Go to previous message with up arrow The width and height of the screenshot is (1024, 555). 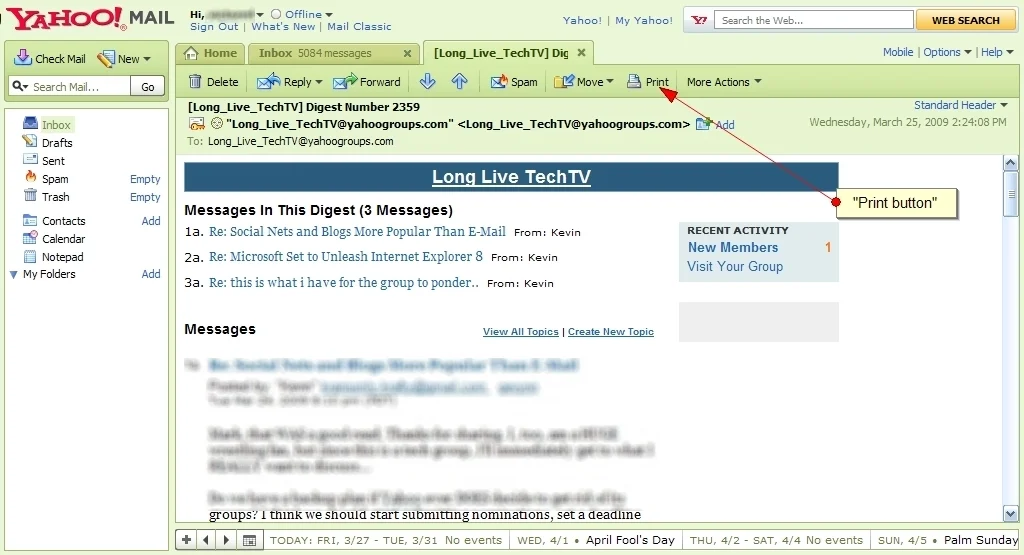pyautogui.click(x=460, y=81)
